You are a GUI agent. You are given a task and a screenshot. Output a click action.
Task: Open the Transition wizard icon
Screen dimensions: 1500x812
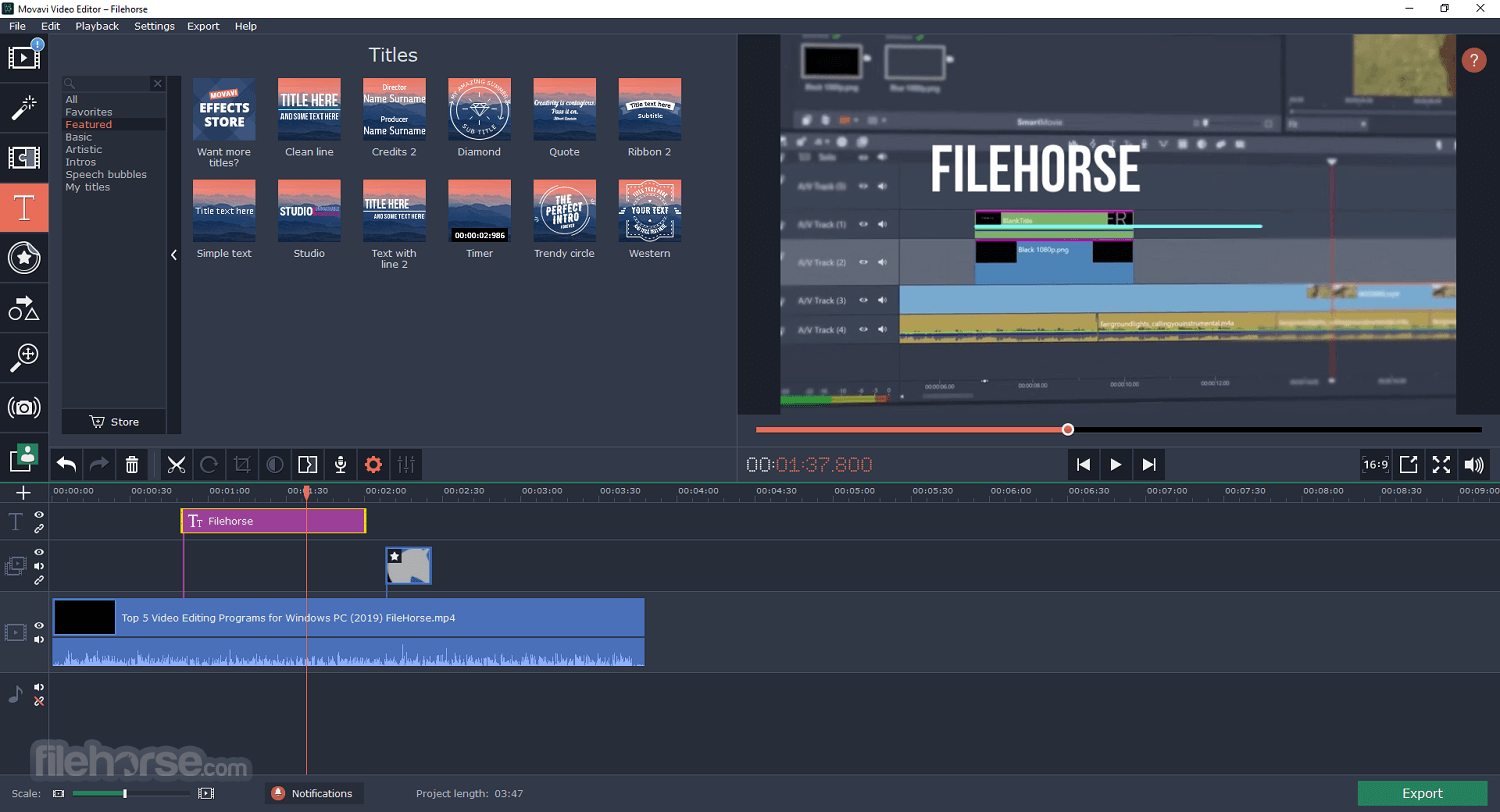click(308, 464)
